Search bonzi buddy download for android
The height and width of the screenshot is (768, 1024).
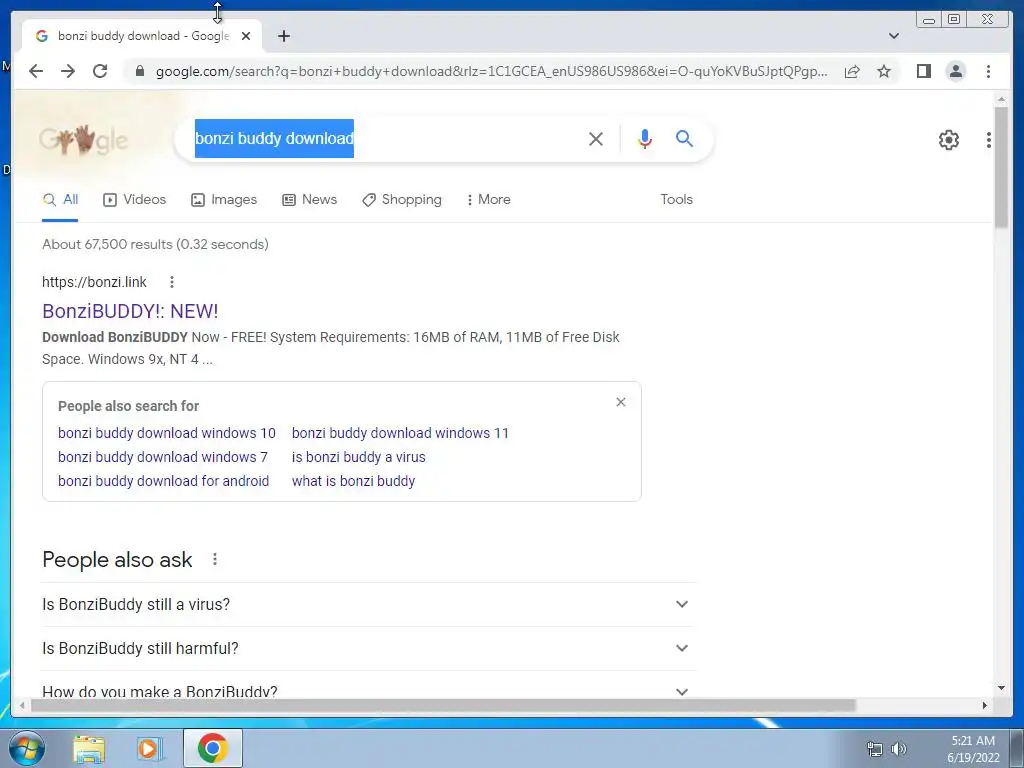tap(163, 481)
